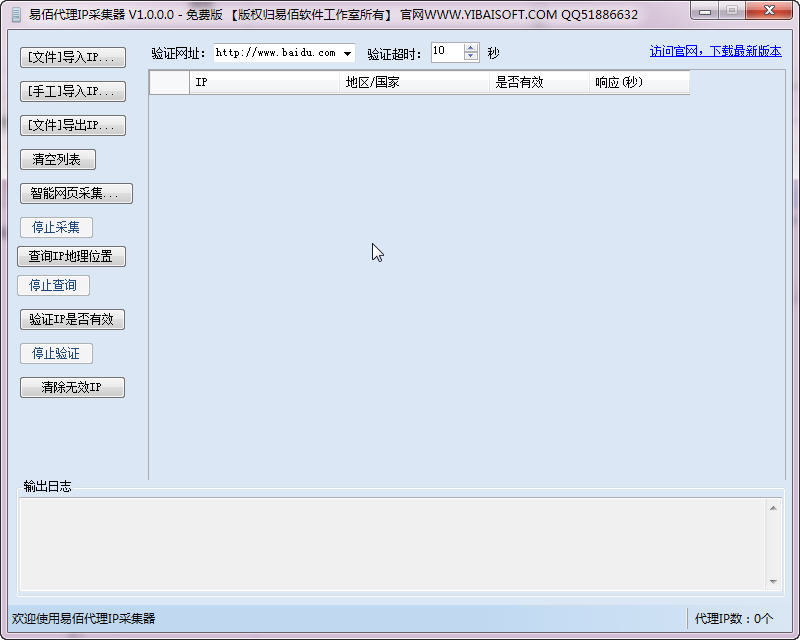Validate proxies with 验证IP是否有效

tap(72, 319)
